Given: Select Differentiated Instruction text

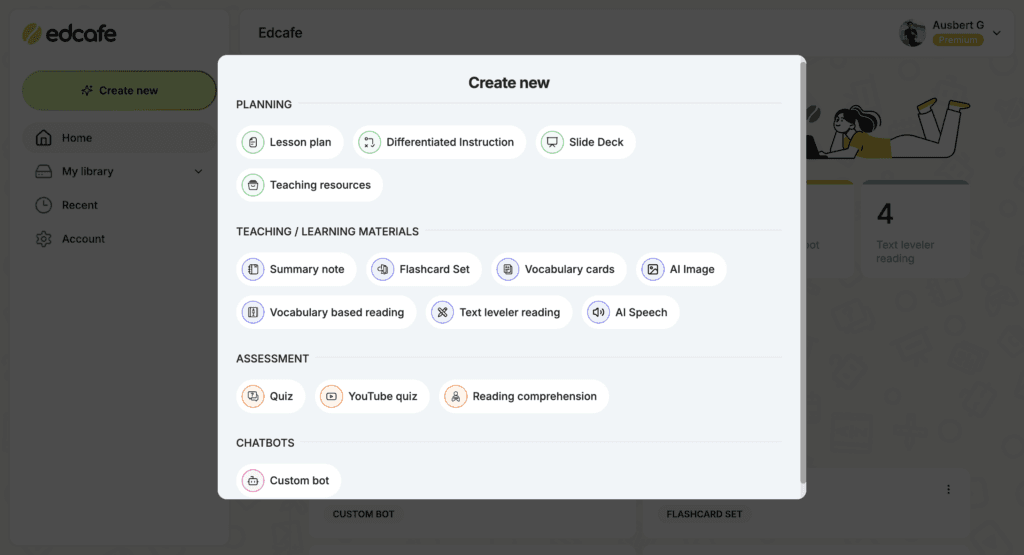Looking at the screenshot, I should (450, 142).
